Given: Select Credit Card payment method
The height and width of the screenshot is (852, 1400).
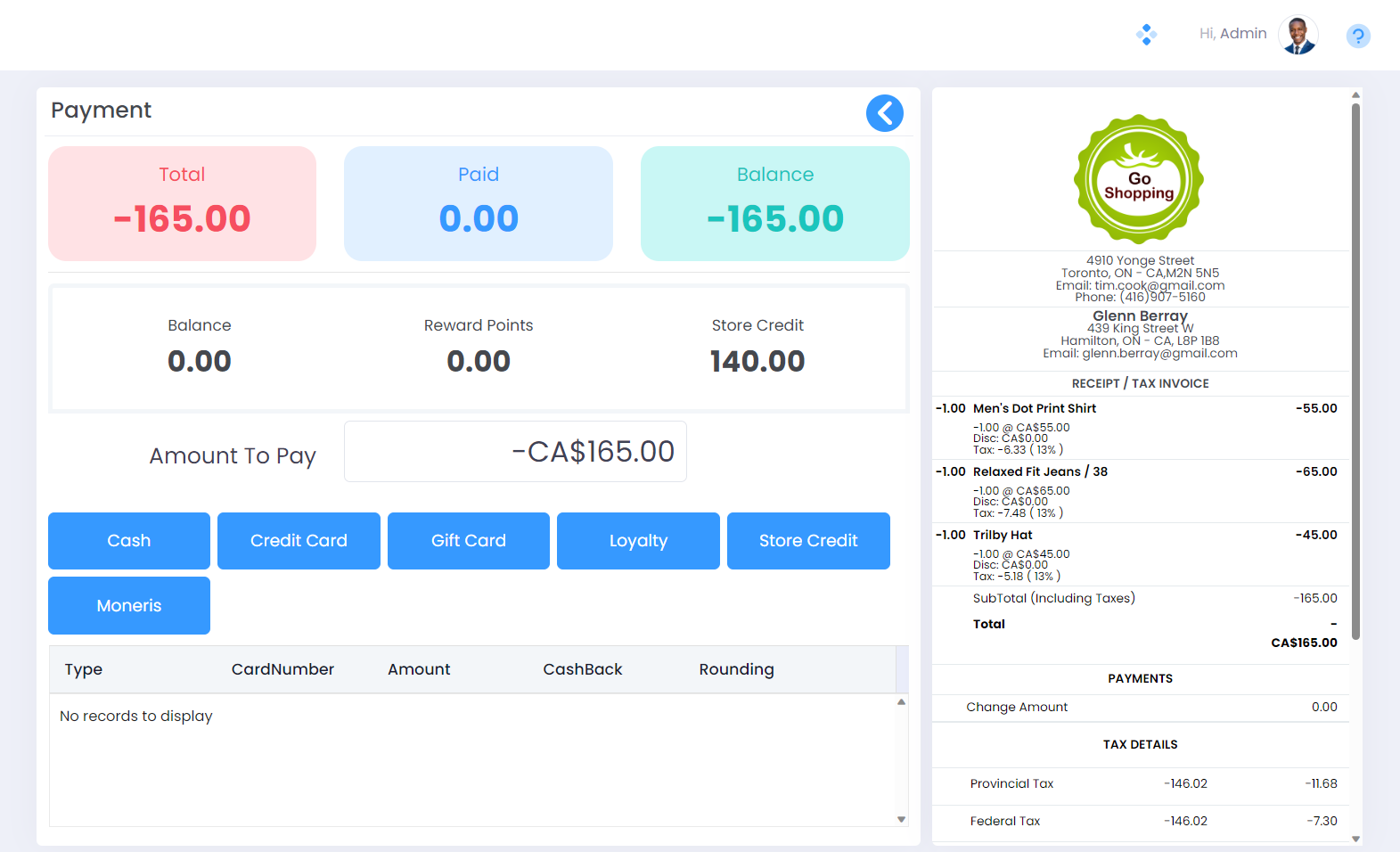Looking at the screenshot, I should pyautogui.click(x=299, y=541).
